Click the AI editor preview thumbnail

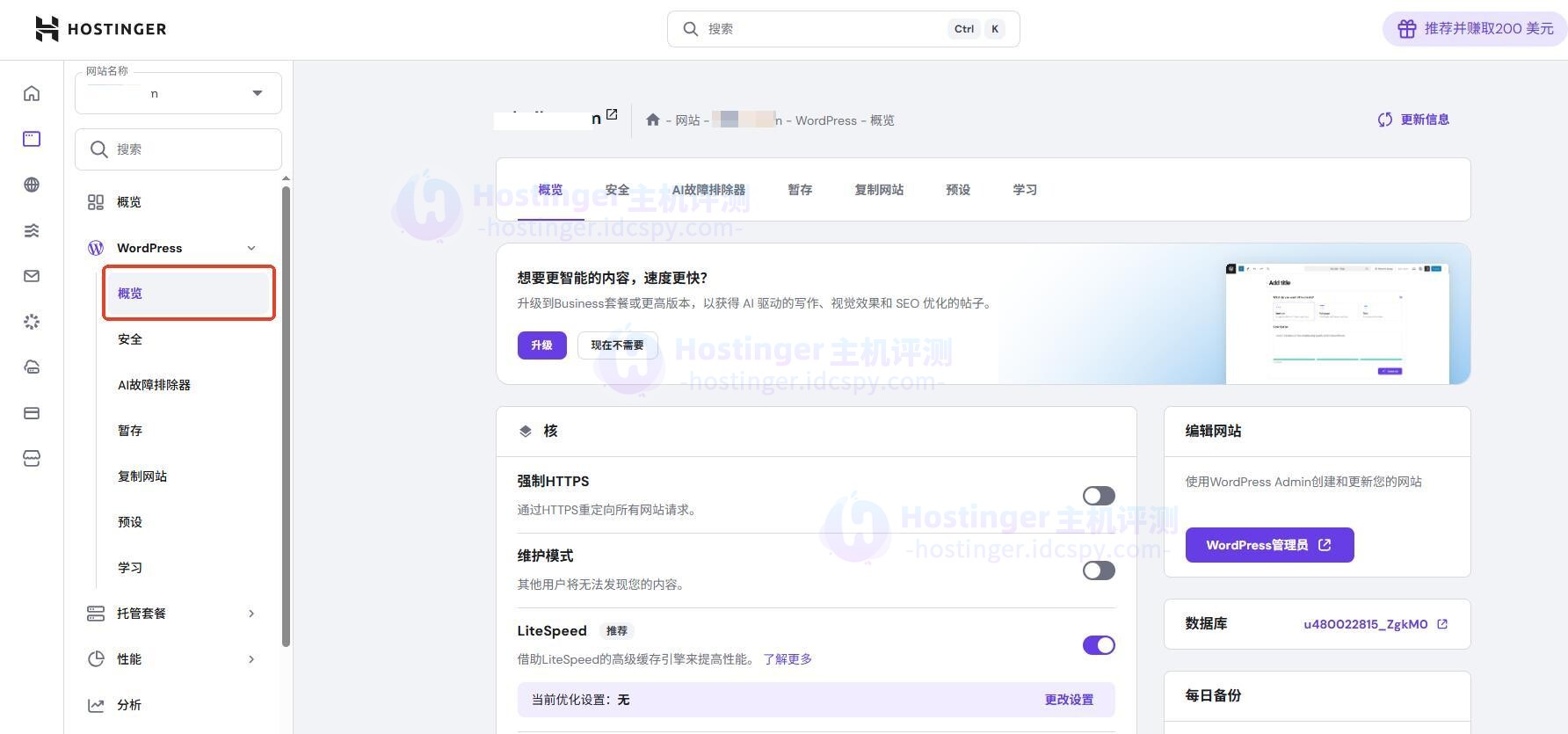[x=1337, y=323]
